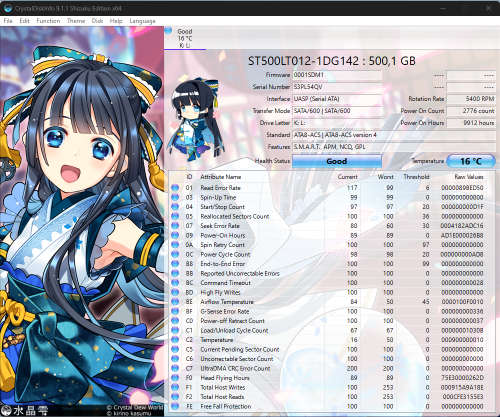Image resolution: width=500 pixels, height=417 pixels.
Task: Open the Help menu
Action: (116, 21)
